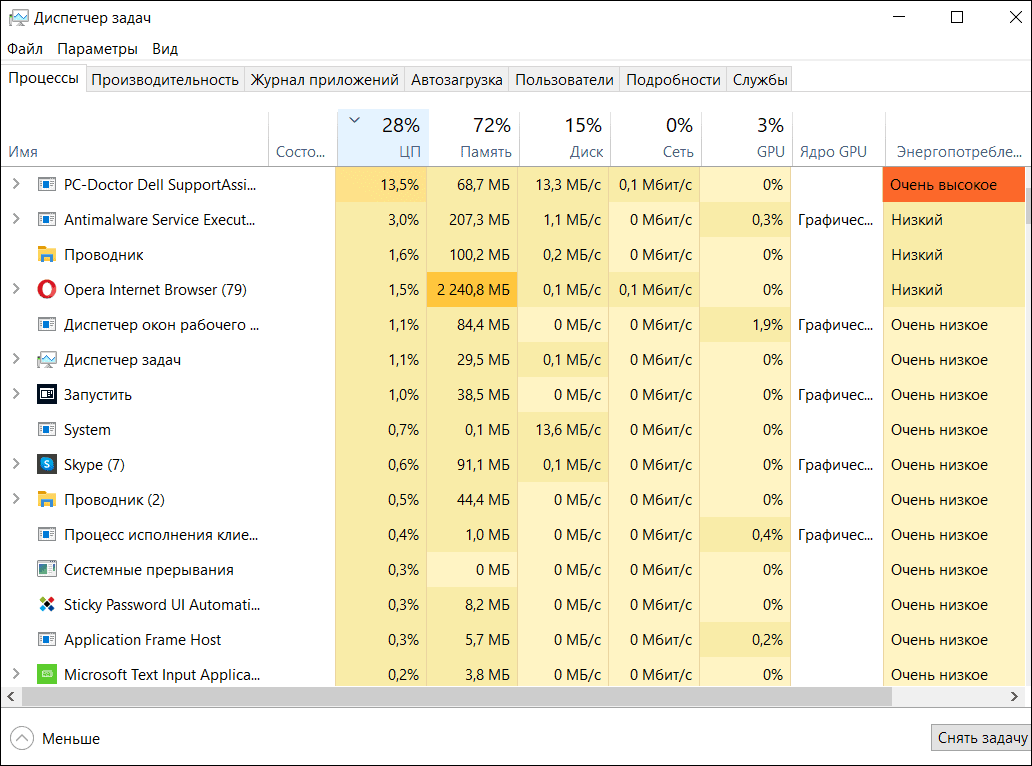Click the Opera Internet Browser icon
The width and height of the screenshot is (1032, 766).
pos(47,290)
